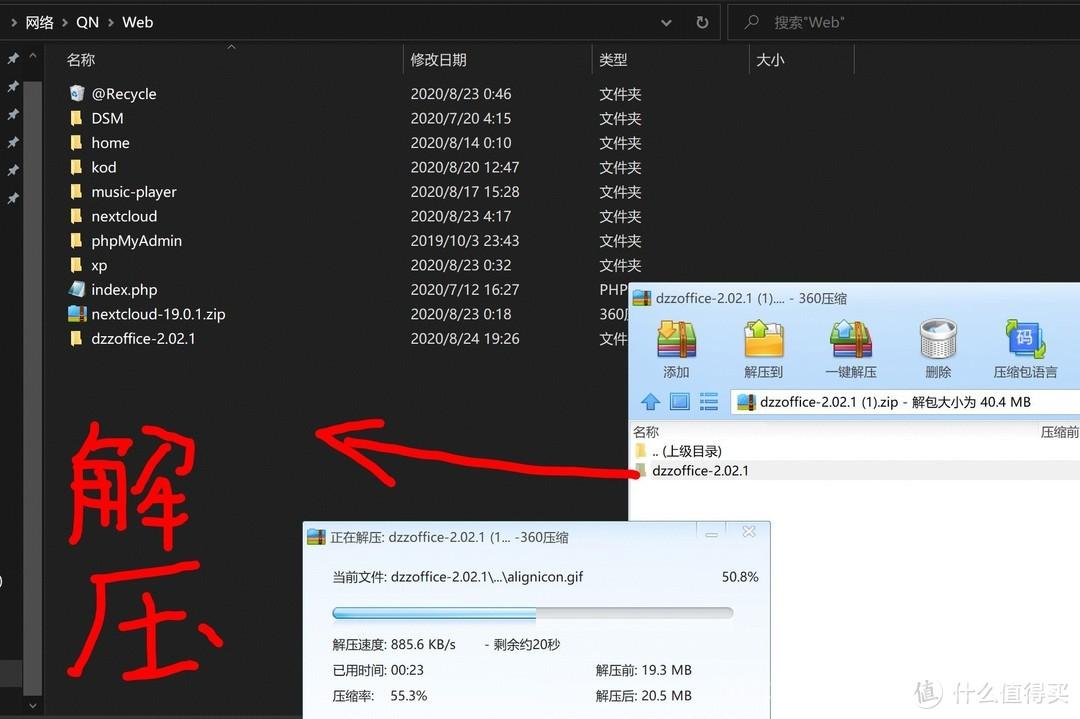Select dzzoffice-2.02.1 folder icon in Explorer

(x=76, y=338)
